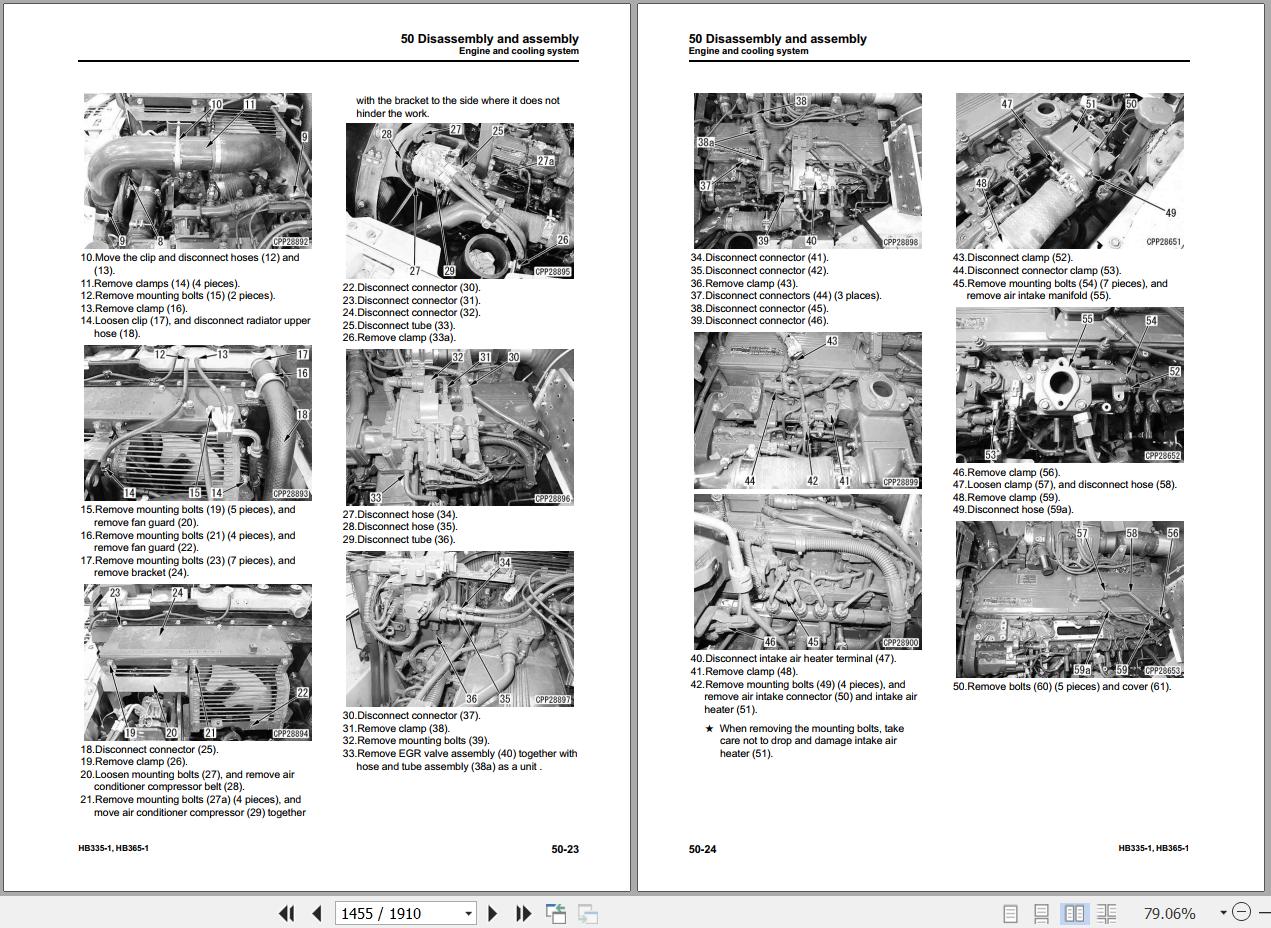Go to the first page
Screen dimensions: 1271x928
click(286, 913)
